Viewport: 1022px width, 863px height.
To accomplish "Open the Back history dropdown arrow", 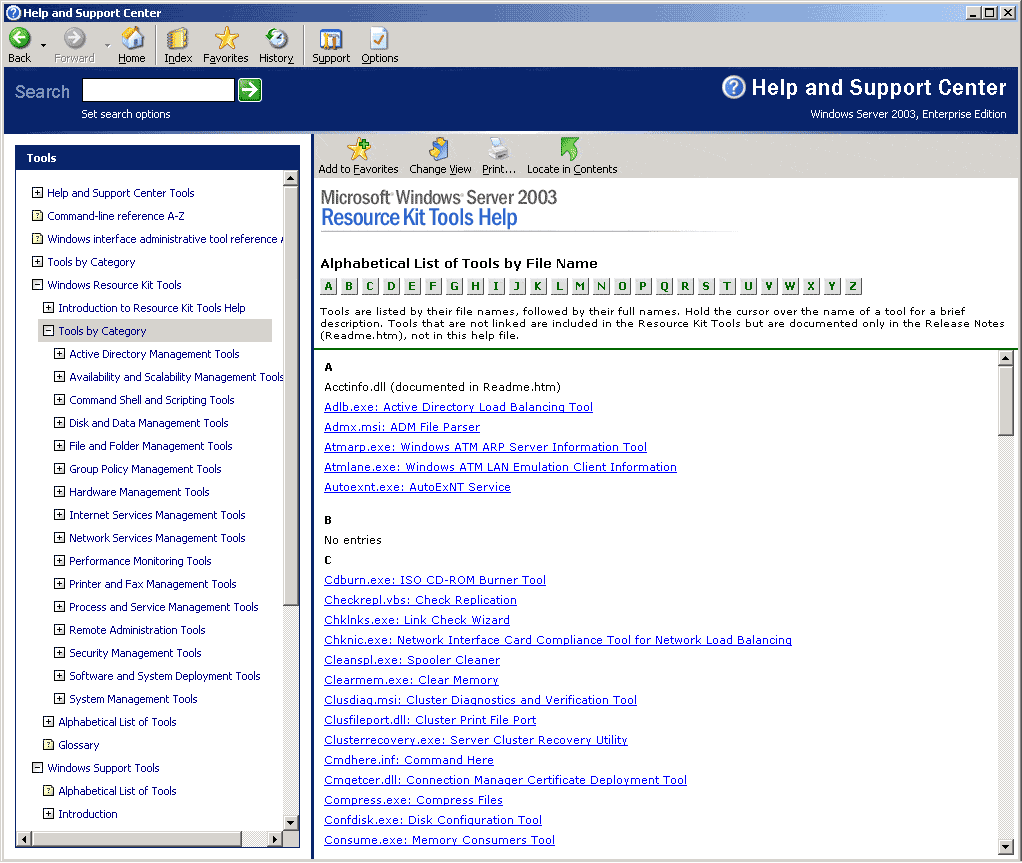I will (44, 46).
